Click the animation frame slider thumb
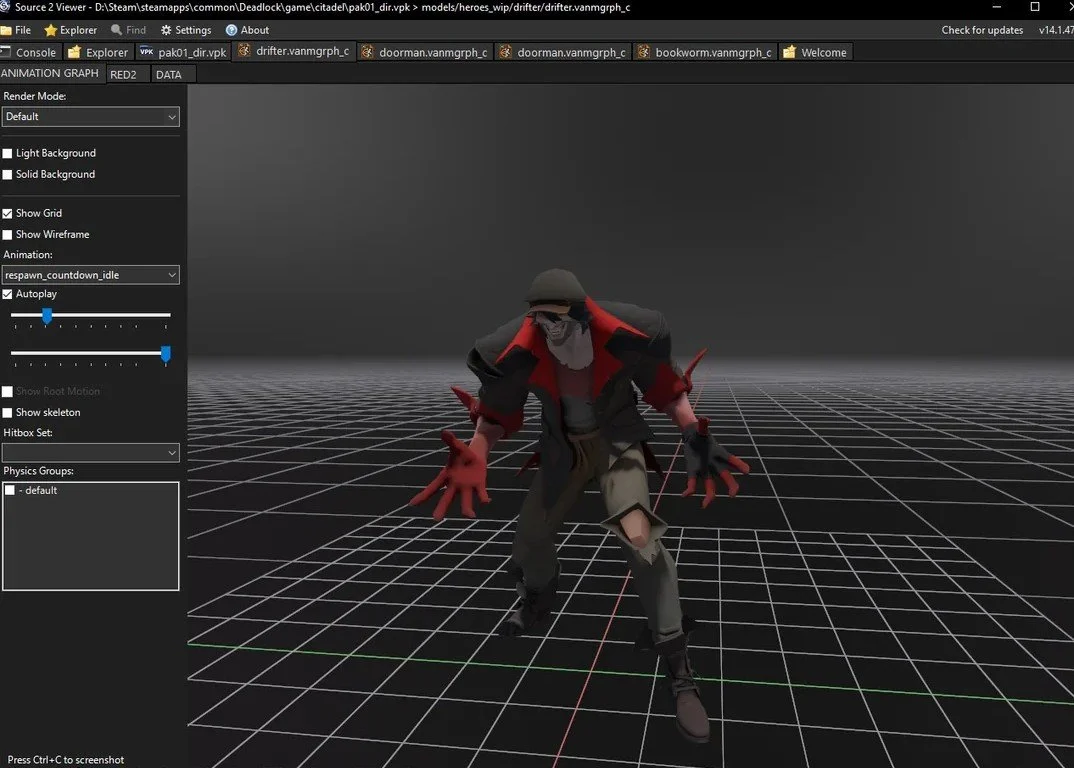The width and height of the screenshot is (1074, 768). click(47, 316)
